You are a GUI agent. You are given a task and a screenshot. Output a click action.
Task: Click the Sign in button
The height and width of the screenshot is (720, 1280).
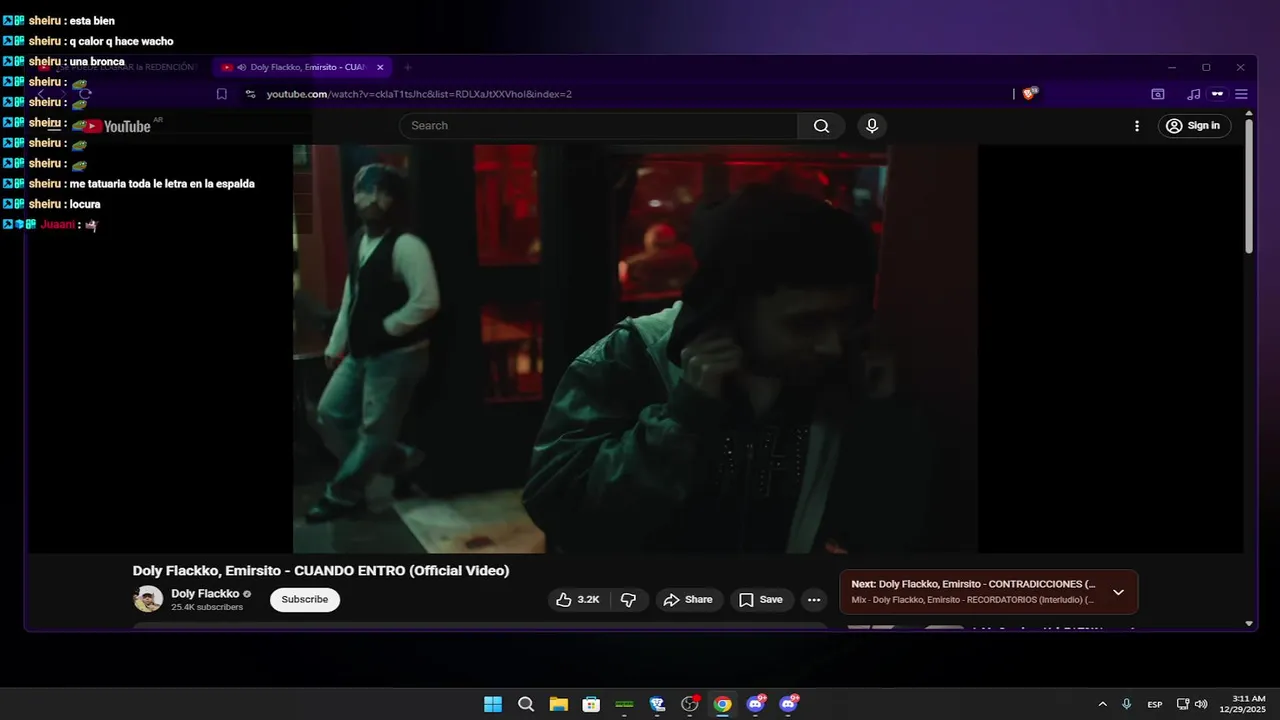[1194, 126]
